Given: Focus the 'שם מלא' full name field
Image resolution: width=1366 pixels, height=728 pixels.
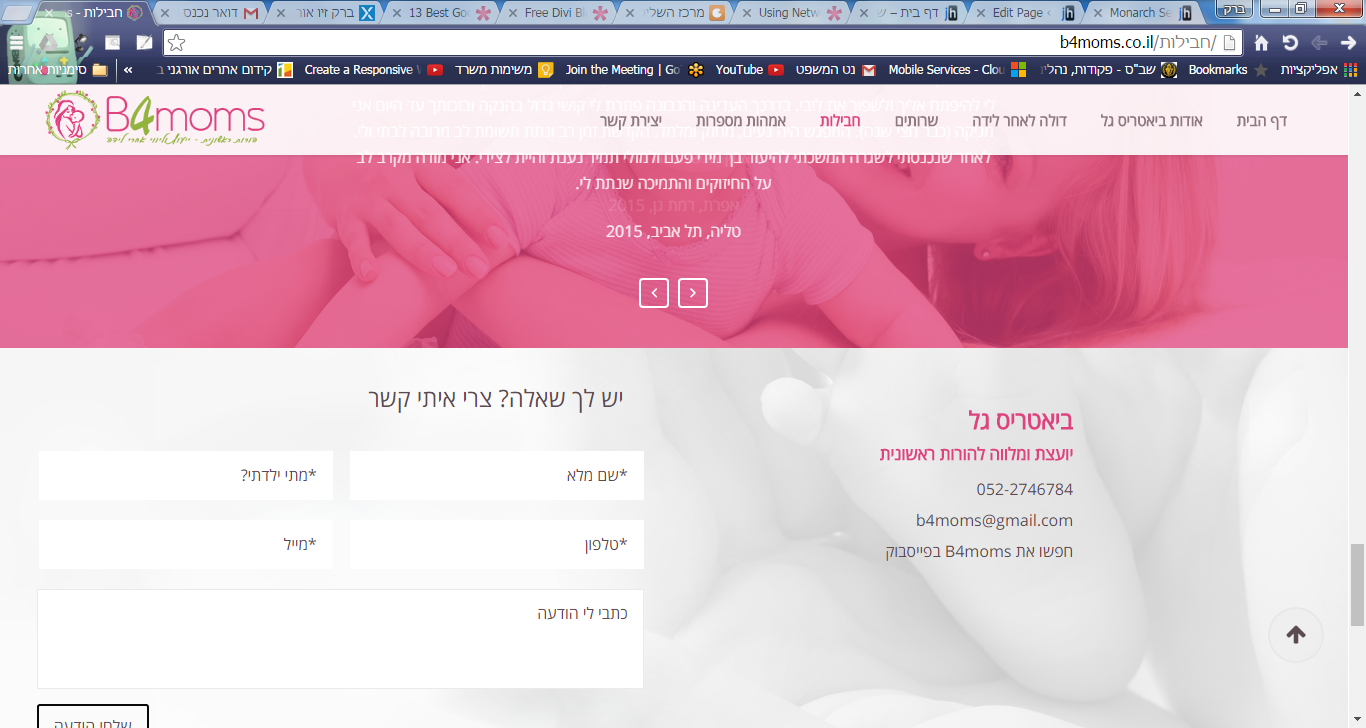Looking at the screenshot, I should 497,475.
